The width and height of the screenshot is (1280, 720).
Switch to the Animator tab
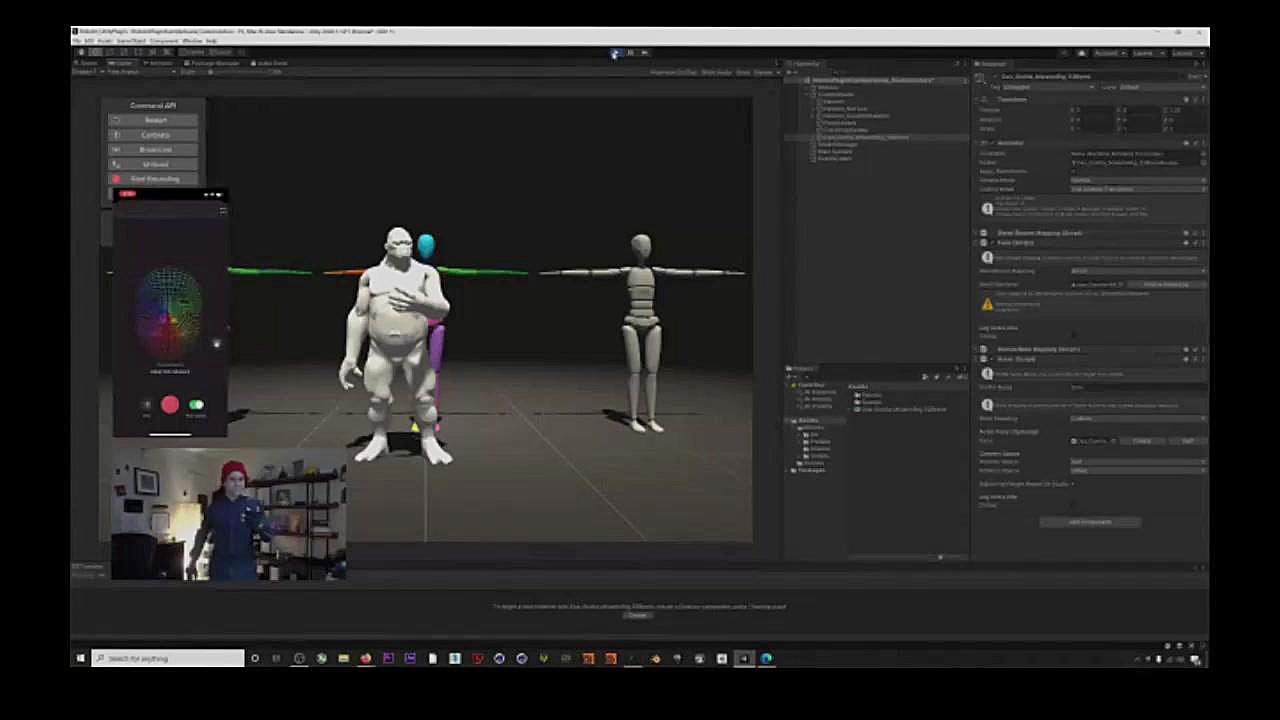(x=159, y=63)
